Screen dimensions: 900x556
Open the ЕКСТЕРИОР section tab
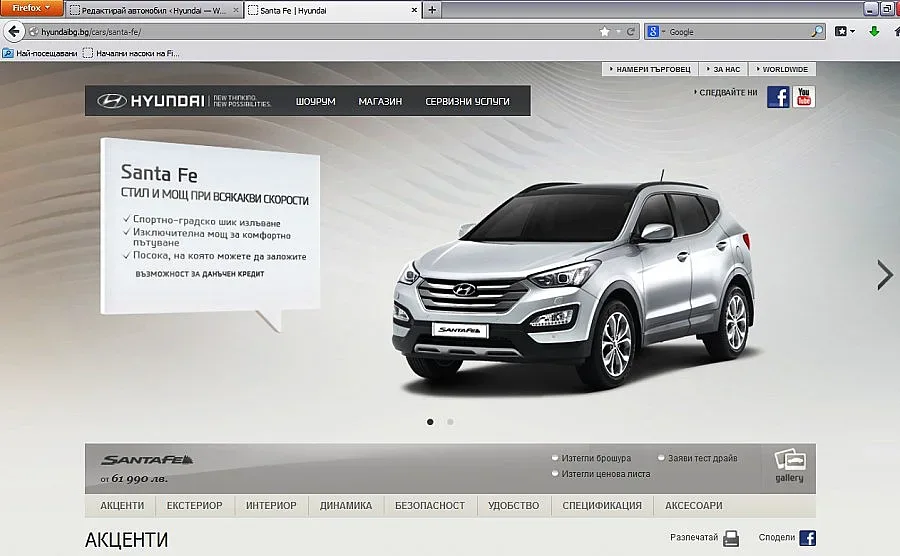pyautogui.click(x=194, y=506)
